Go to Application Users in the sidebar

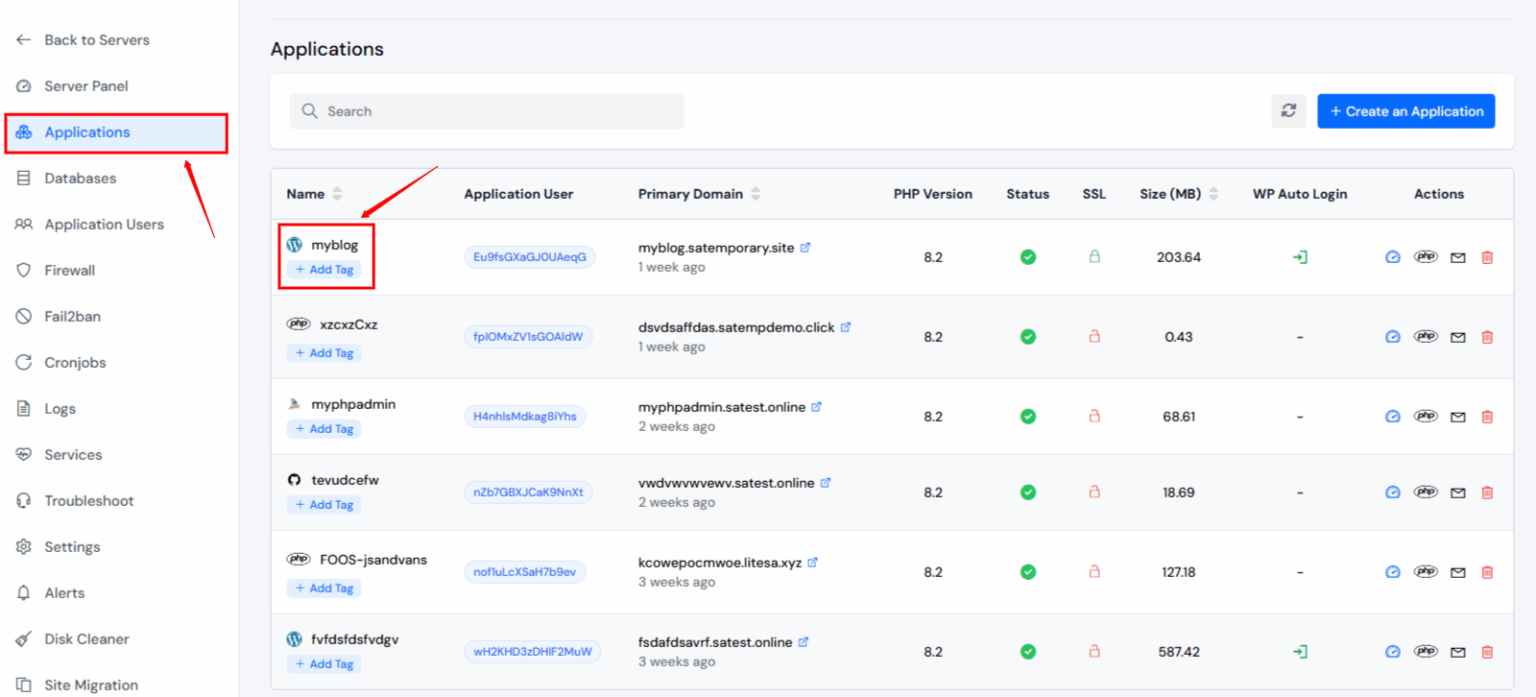point(104,224)
